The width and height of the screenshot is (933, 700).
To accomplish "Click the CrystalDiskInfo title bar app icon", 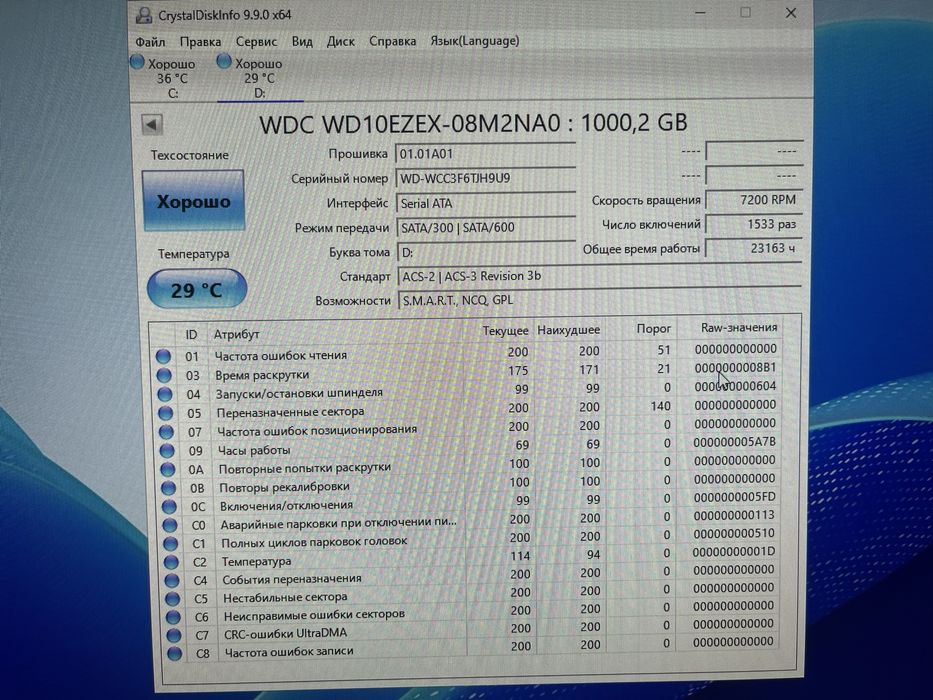I will [143, 15].
